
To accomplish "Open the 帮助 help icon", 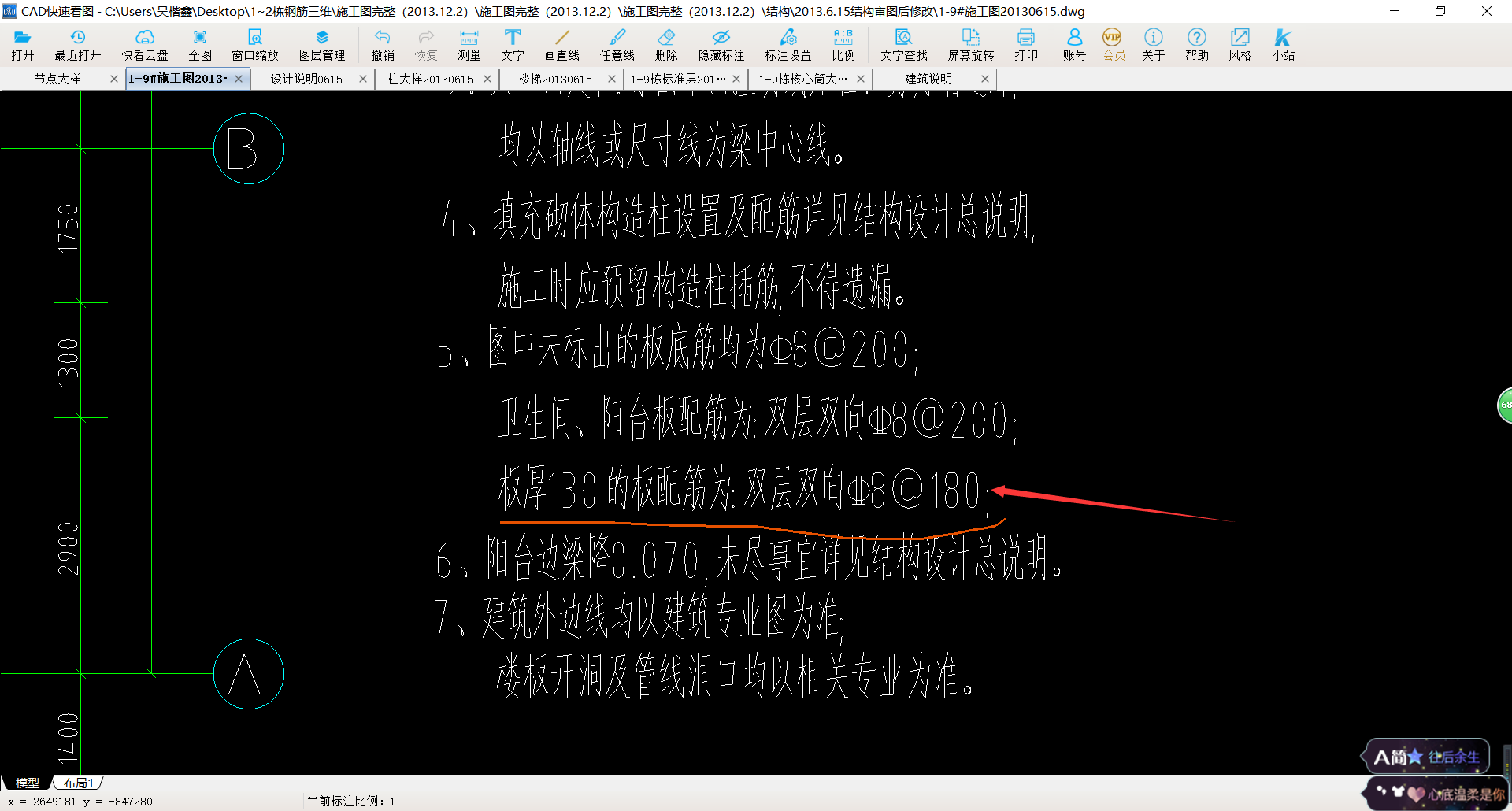I will [1197, 45].
